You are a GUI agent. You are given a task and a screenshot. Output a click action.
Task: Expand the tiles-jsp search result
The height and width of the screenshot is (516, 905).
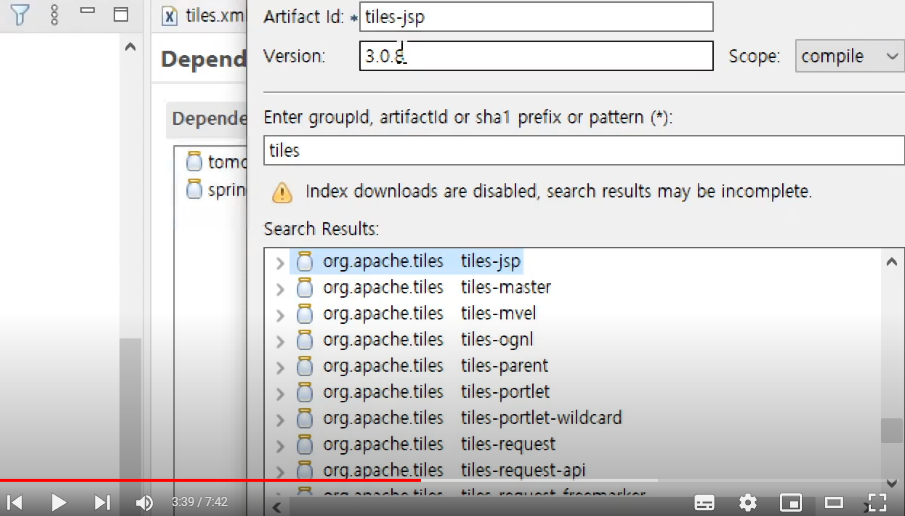click(280, 263)
